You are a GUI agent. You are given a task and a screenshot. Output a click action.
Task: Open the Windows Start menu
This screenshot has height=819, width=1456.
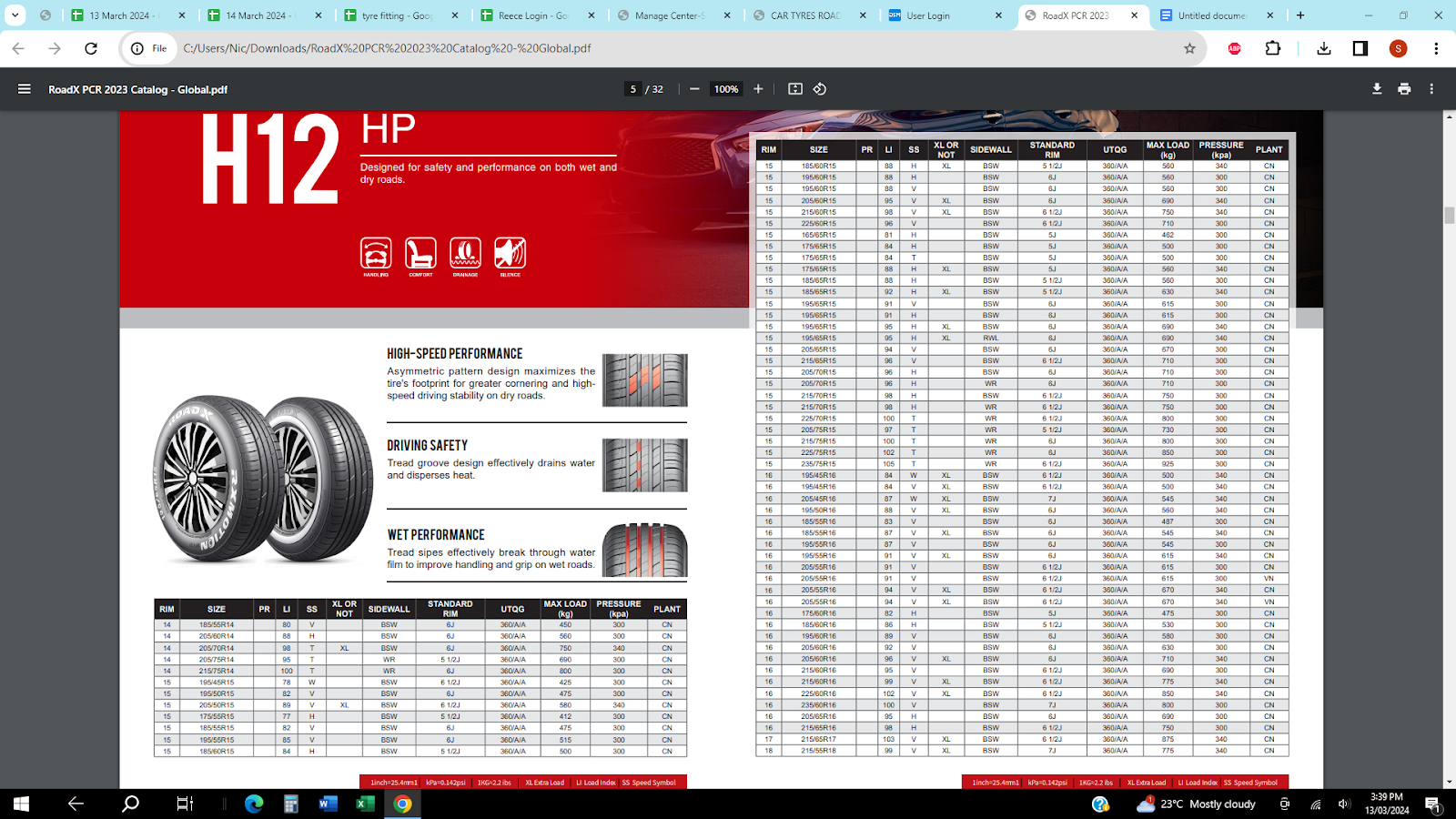point(21,804)
